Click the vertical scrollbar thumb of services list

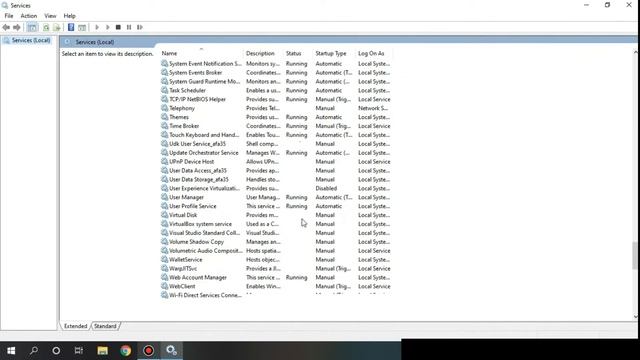pos(635,256)
